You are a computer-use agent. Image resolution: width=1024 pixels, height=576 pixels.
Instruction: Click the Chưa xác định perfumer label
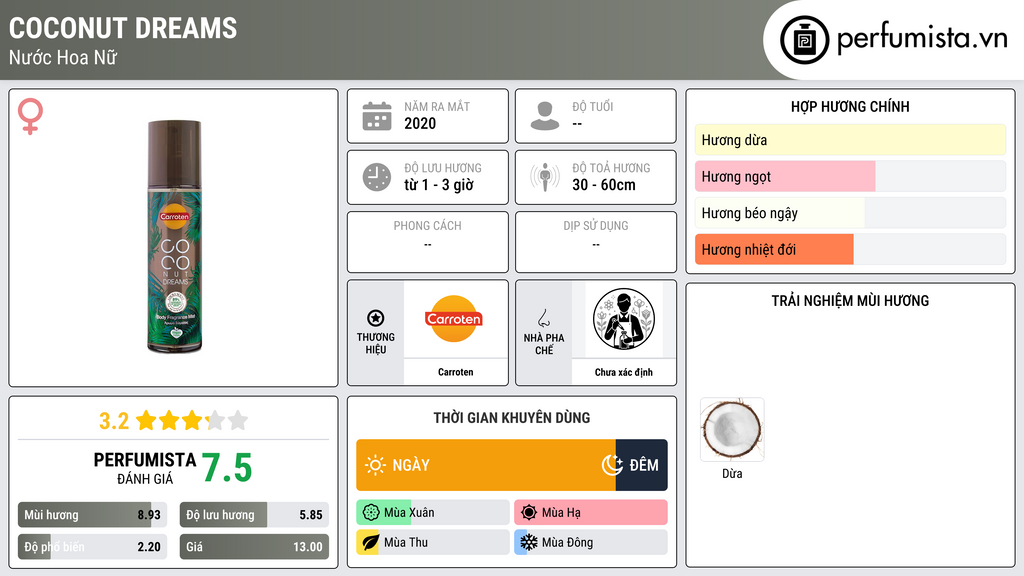coord(624,372)
